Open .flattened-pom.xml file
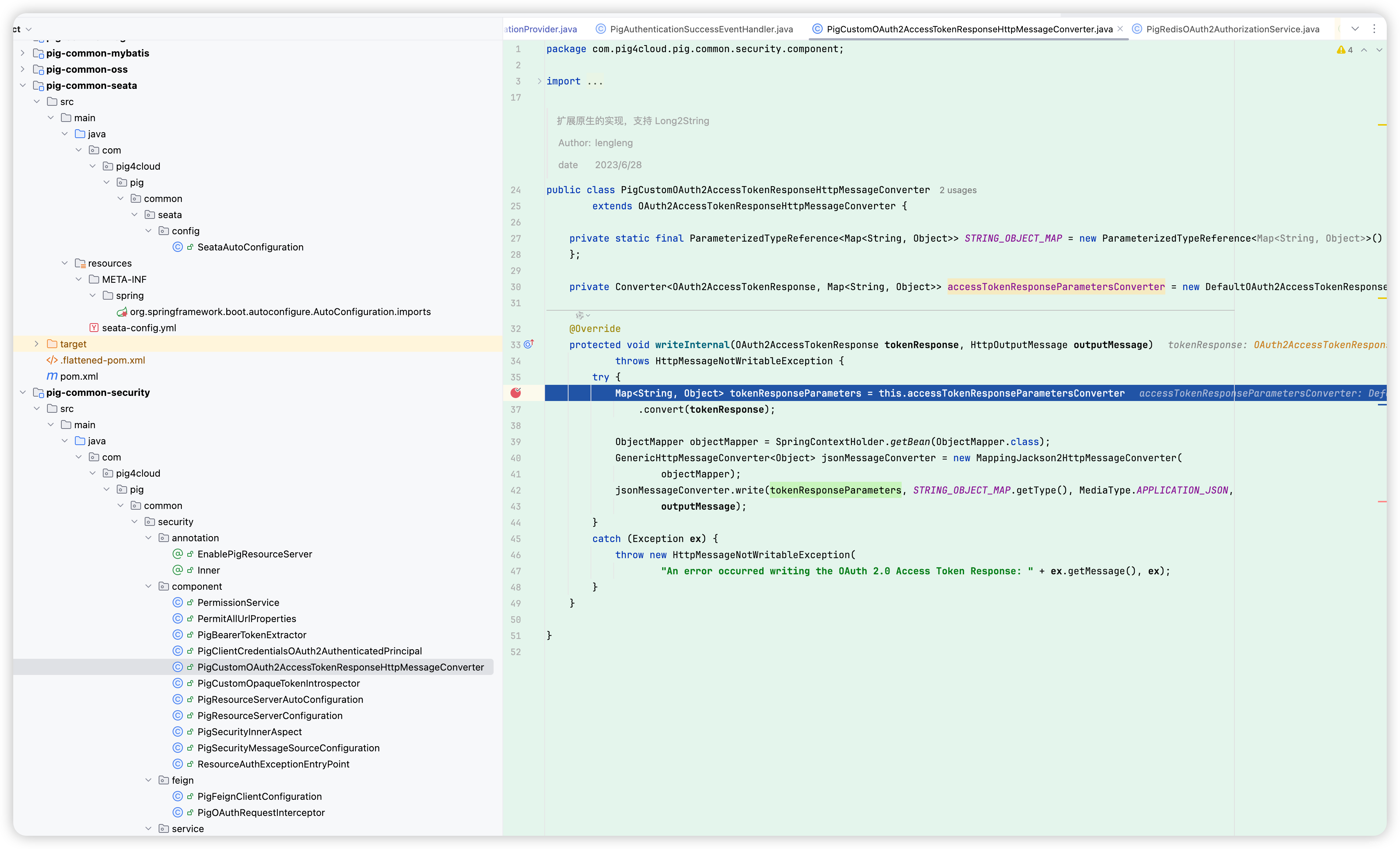The height and width of the screenshot is (849, 1400). click(x=103, y=360)
